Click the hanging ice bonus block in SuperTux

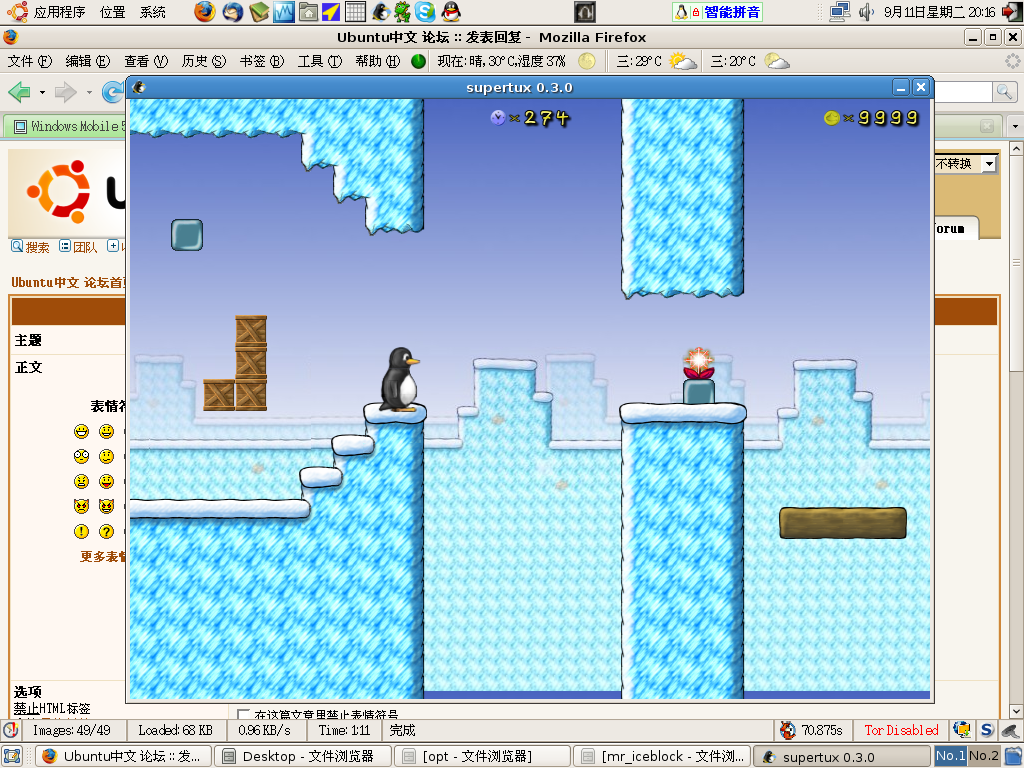[x=187, y=235]
